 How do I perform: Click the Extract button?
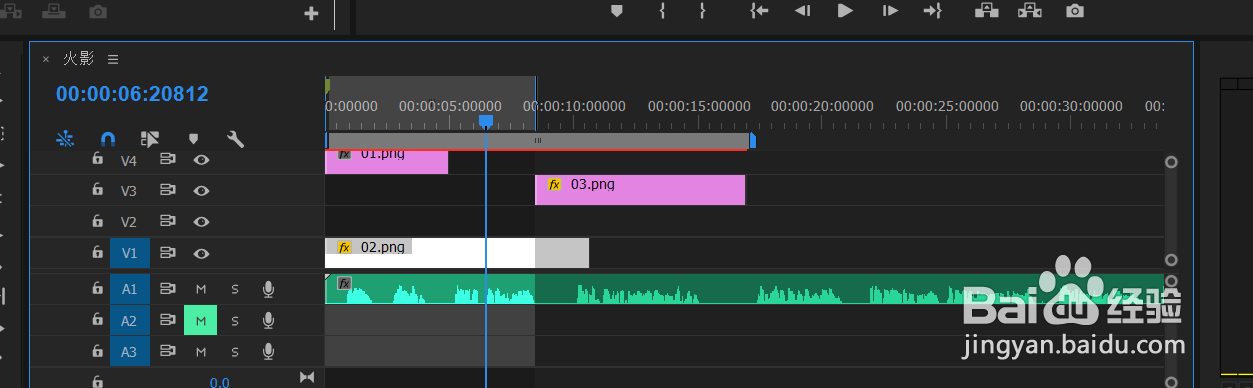click(x=1030, y=11)
